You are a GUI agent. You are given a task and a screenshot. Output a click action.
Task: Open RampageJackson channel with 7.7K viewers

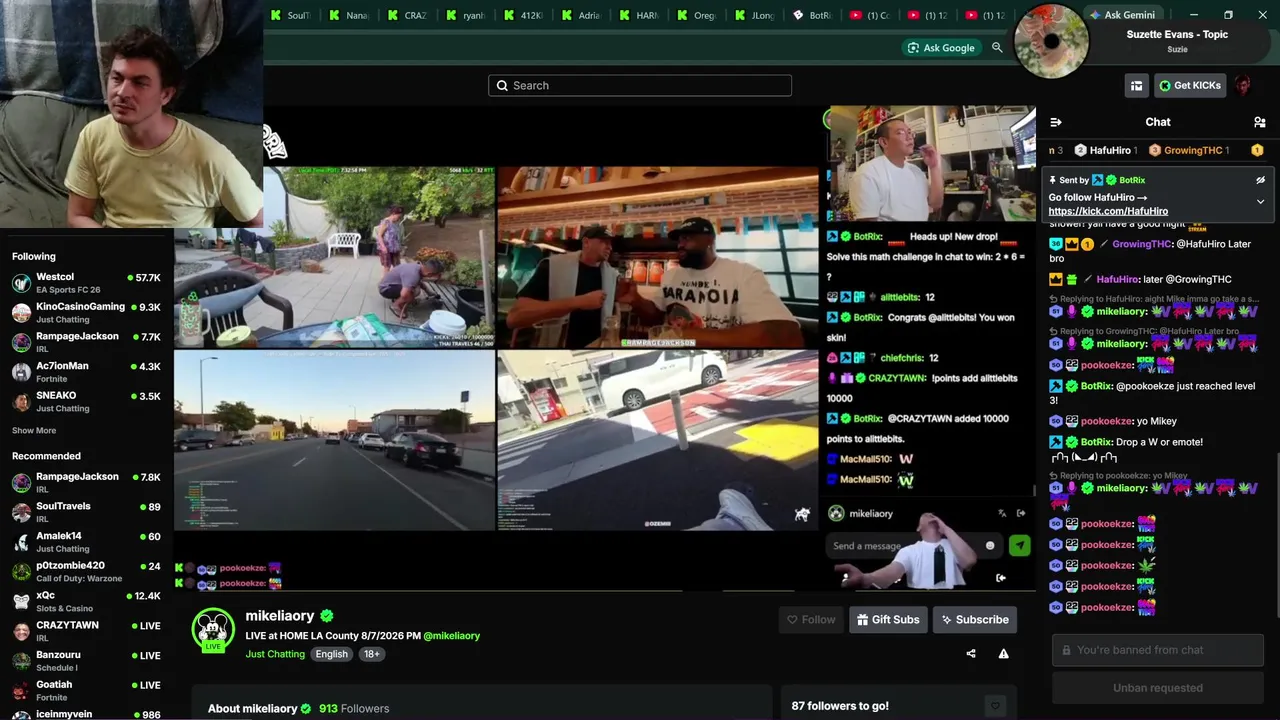(87, 342)
